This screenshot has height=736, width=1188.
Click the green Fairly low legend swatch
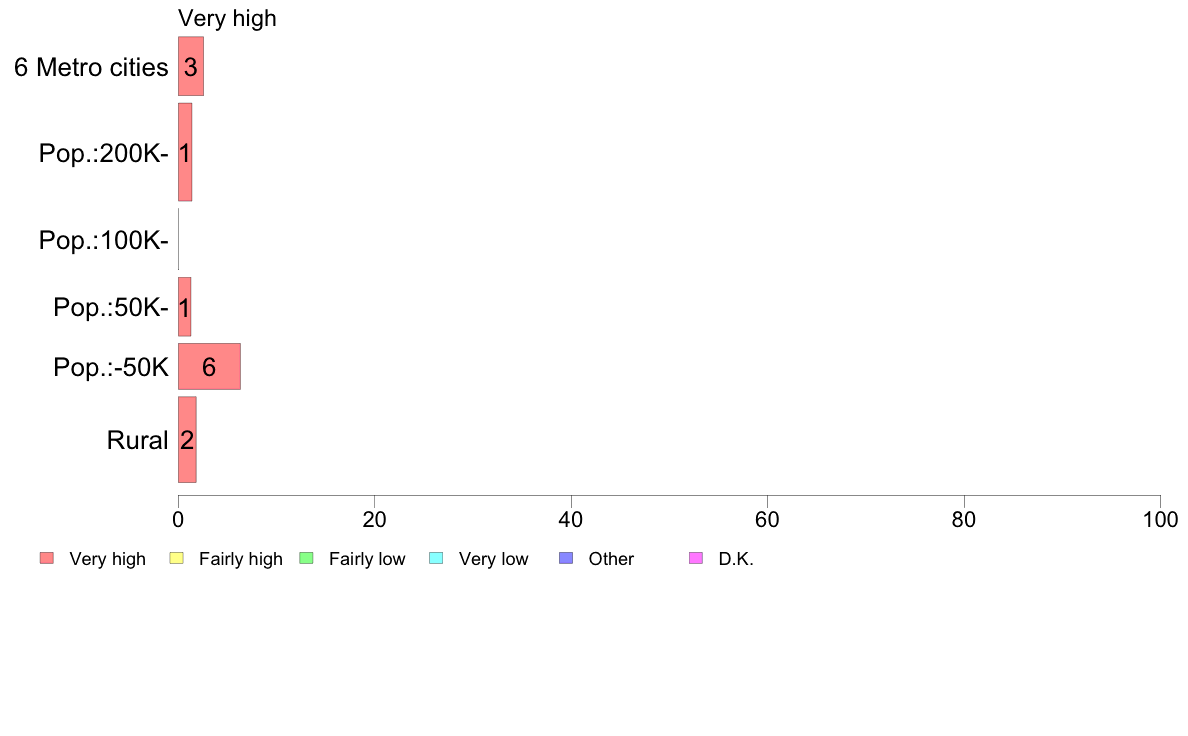coord(307,559)
